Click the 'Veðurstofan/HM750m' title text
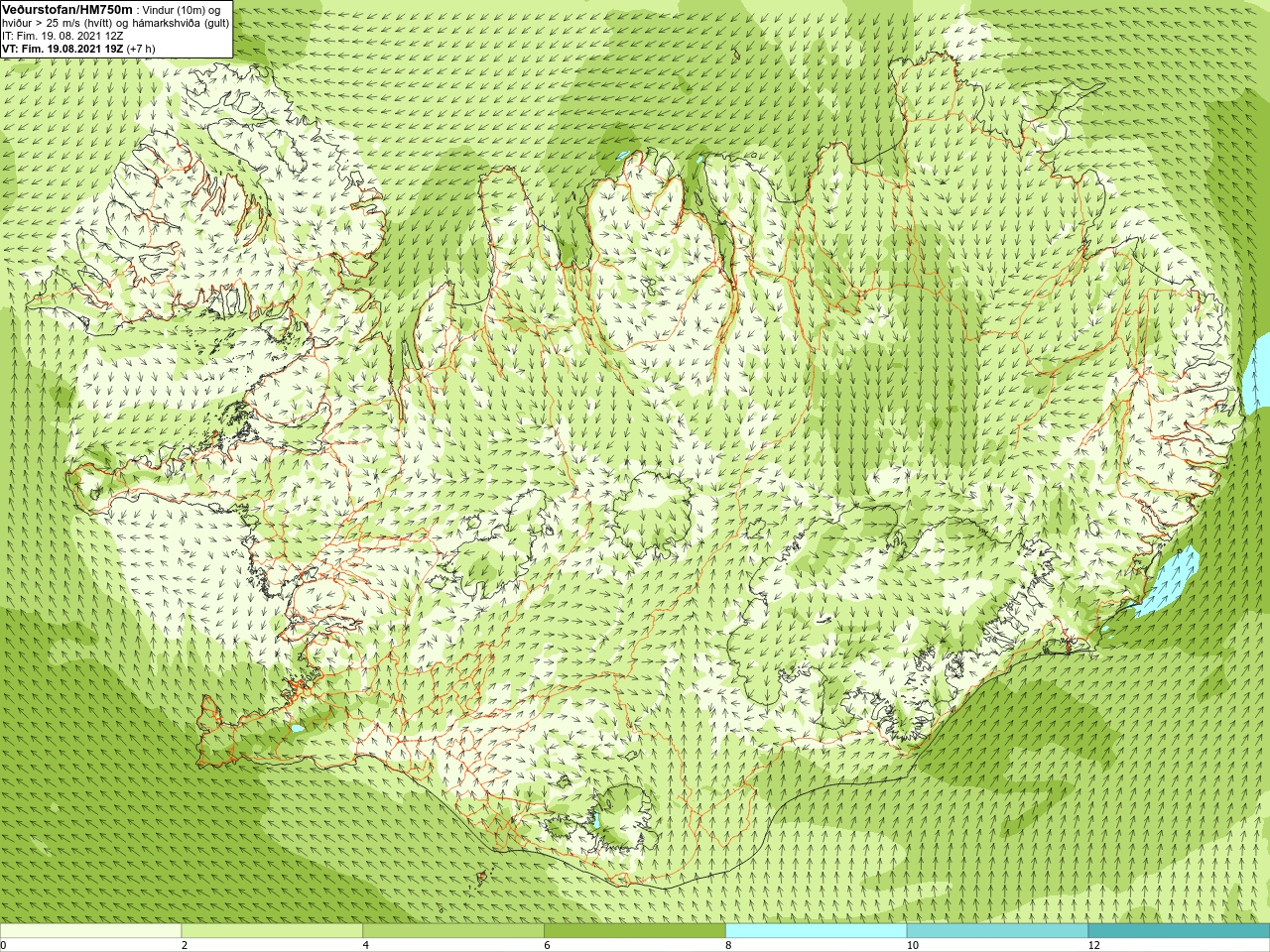This screenshot has height=952, width=1270. (67, 9)
